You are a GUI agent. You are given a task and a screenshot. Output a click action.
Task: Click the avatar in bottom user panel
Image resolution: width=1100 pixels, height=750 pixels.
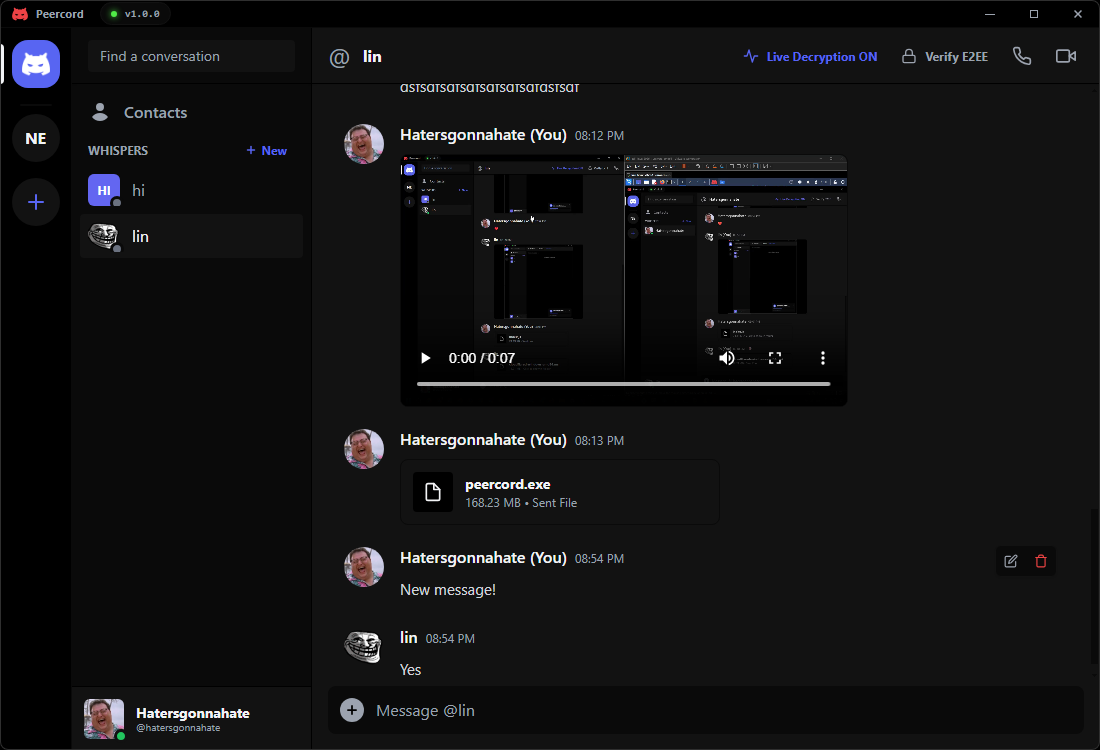point(104,719)
